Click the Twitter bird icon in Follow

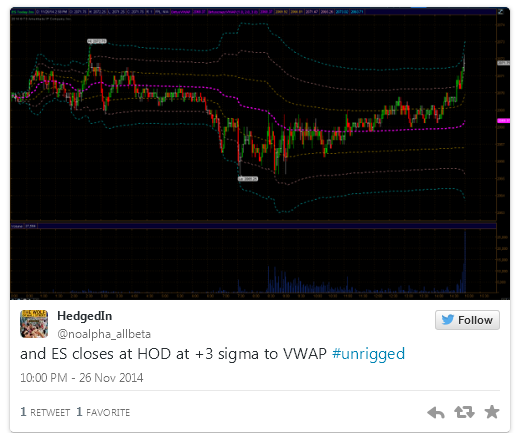(447, 320)
